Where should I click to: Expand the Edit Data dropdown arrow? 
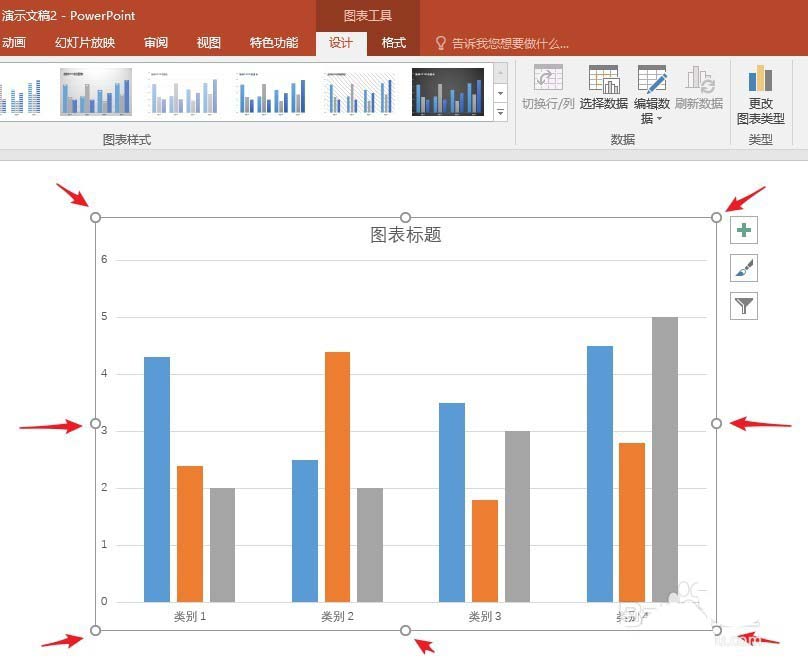659,119
